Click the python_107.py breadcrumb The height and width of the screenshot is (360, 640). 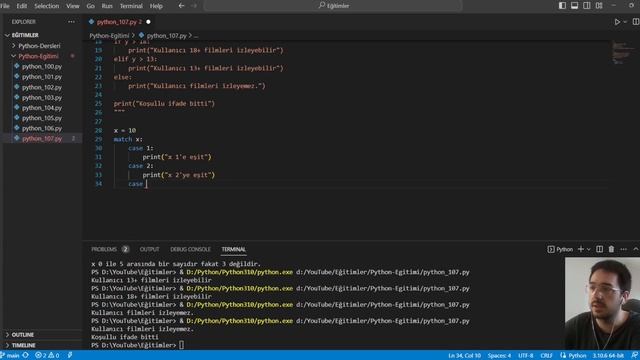(x=166, y=36)
